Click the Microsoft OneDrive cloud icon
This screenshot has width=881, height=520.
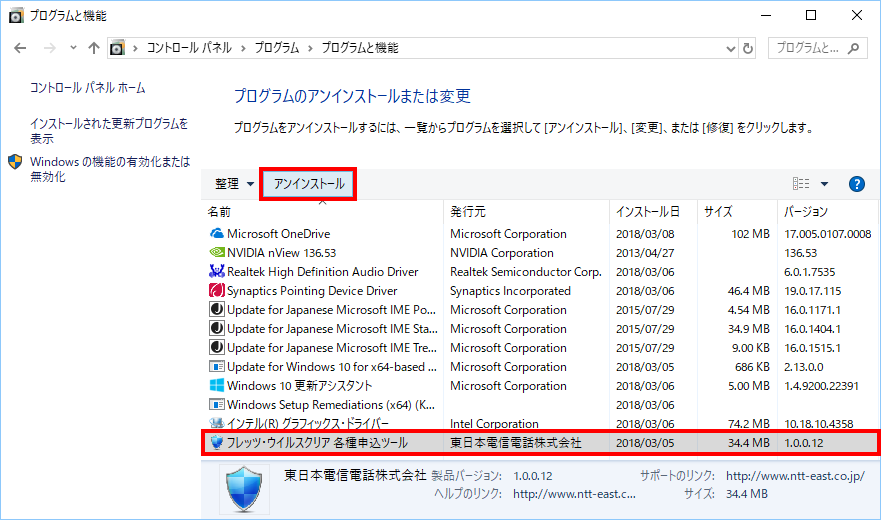(x=216, y=234)
